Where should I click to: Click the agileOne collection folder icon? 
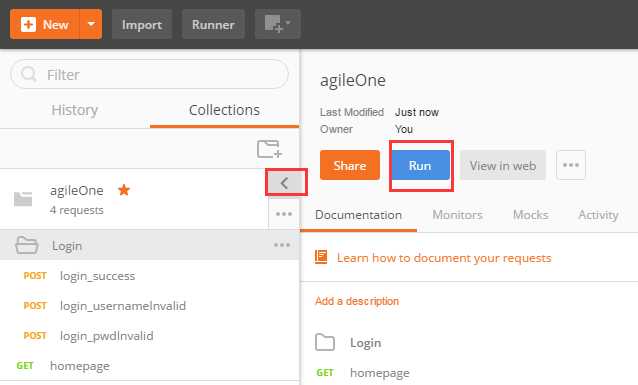tap(23, 199)
